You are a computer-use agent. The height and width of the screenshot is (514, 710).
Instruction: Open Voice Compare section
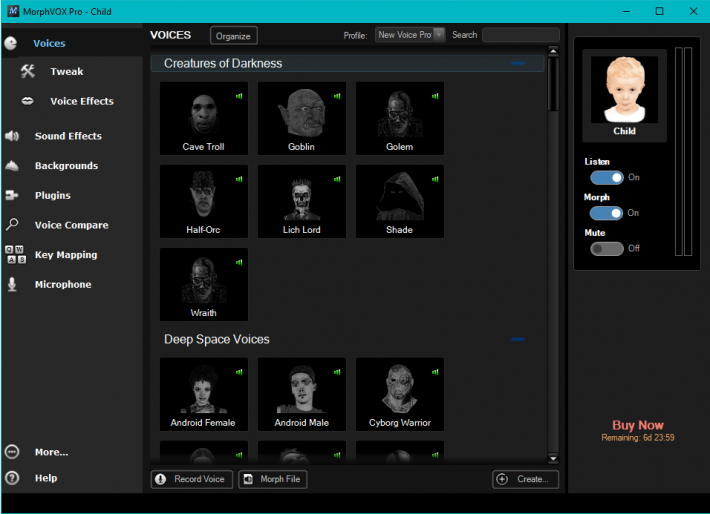(72, 225)
